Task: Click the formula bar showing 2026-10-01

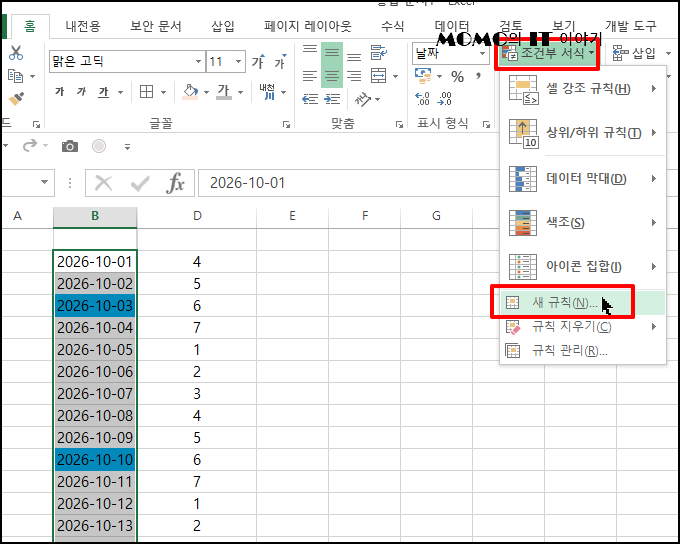Action: [349, 183]
